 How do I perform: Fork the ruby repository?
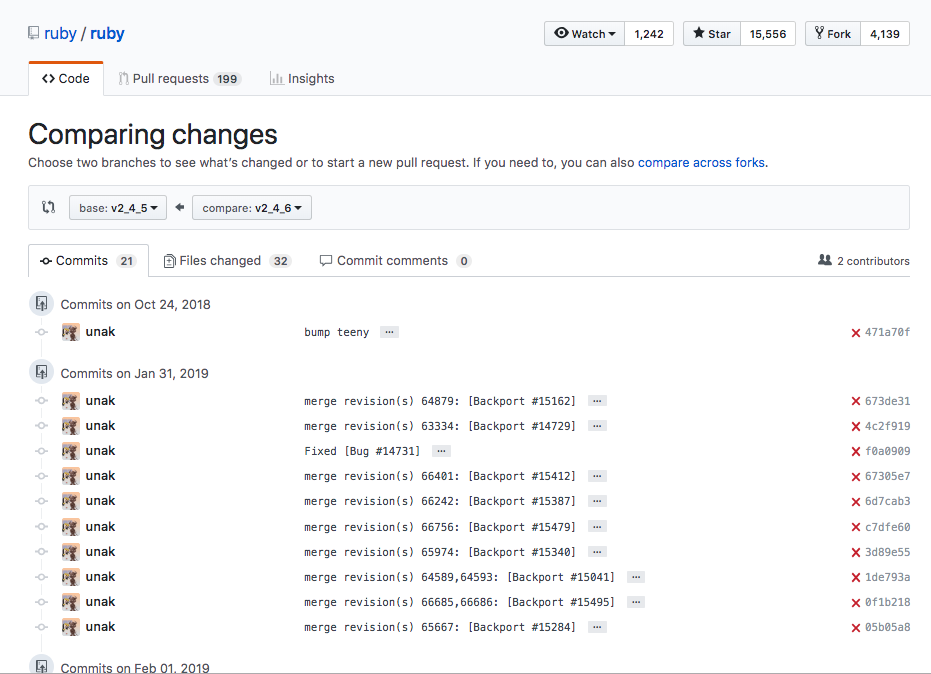click(x=832, y=34)
